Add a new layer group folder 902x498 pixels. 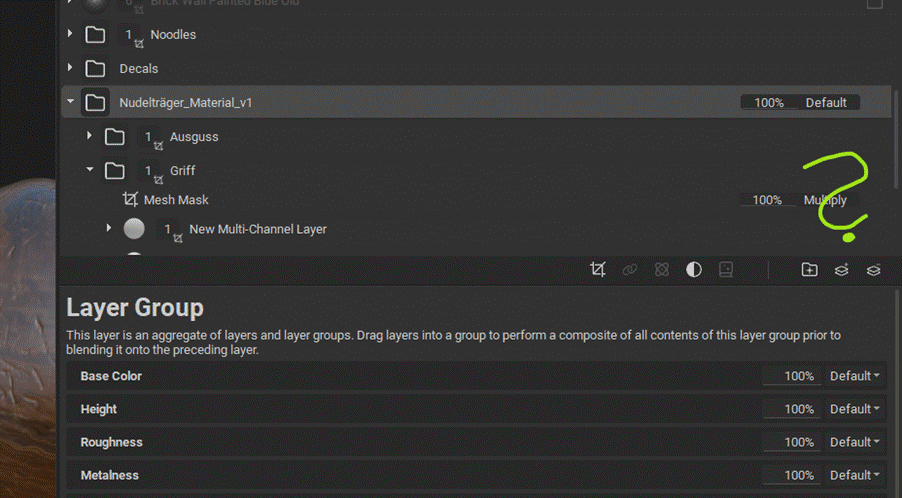(809, 270)
